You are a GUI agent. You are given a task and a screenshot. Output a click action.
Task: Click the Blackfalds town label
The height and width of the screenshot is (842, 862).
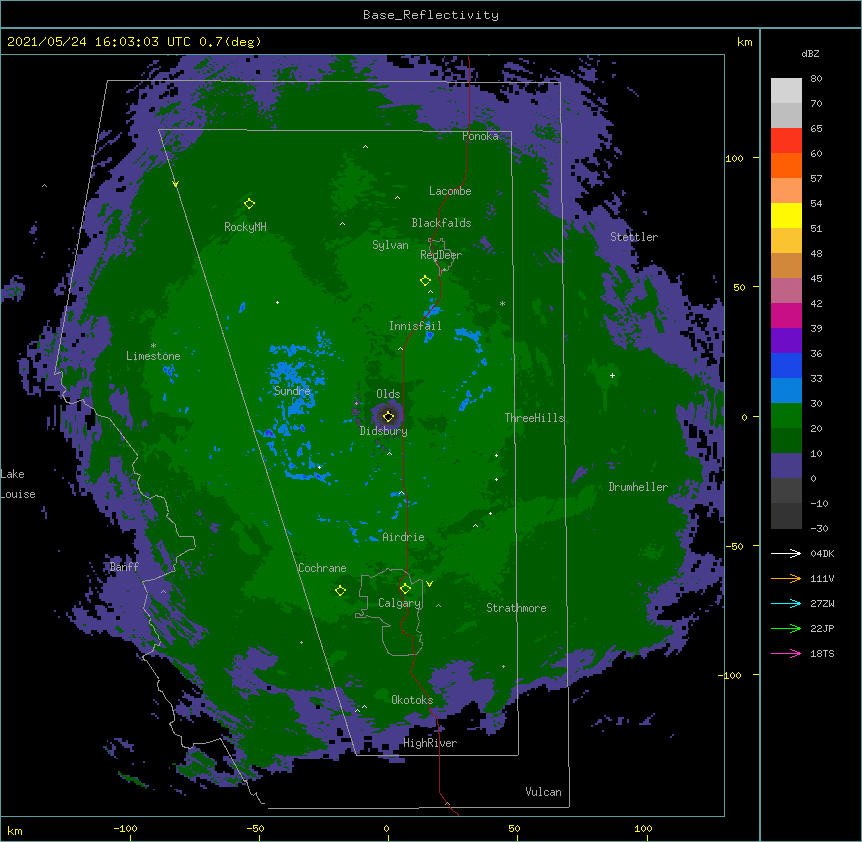pos(441,223)
